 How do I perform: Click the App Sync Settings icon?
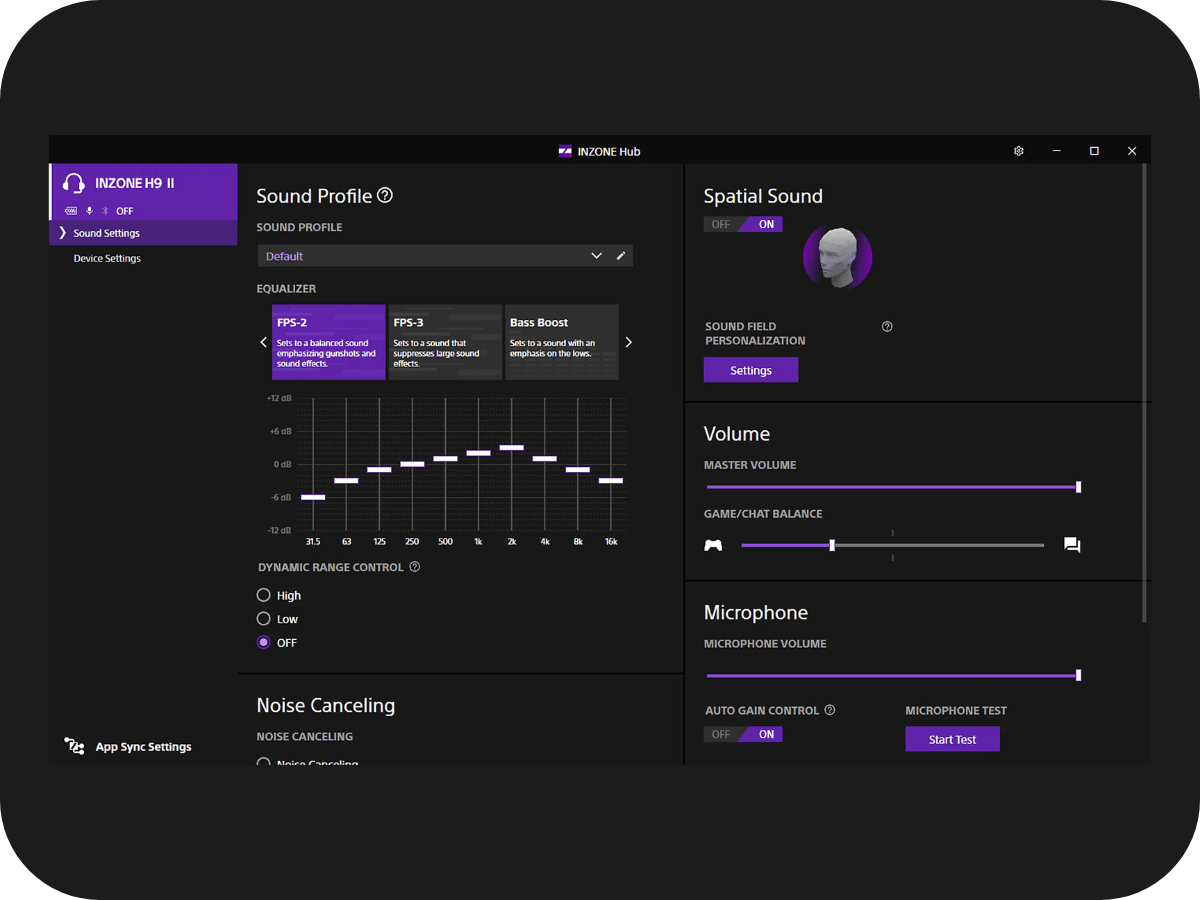point(74,747)
